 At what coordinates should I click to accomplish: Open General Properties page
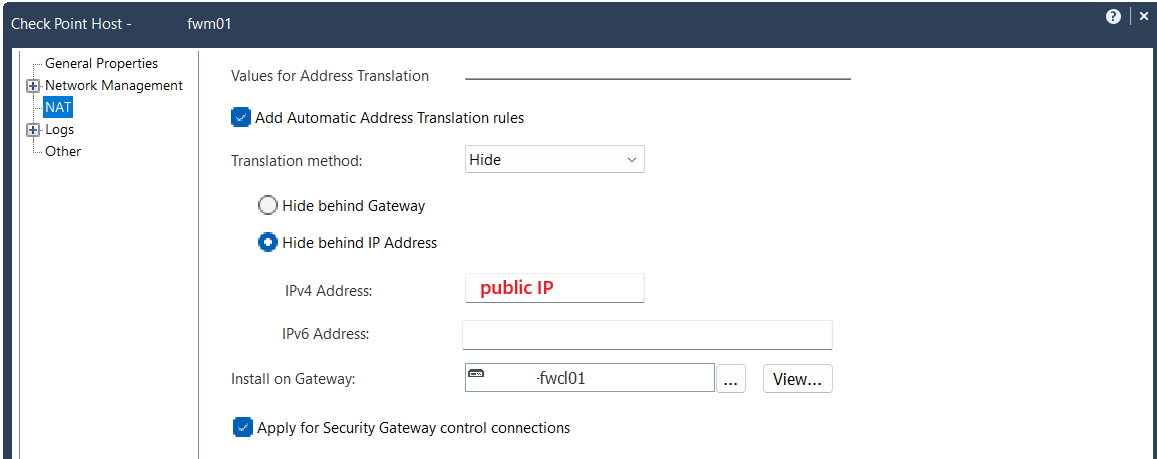[101, 63]
